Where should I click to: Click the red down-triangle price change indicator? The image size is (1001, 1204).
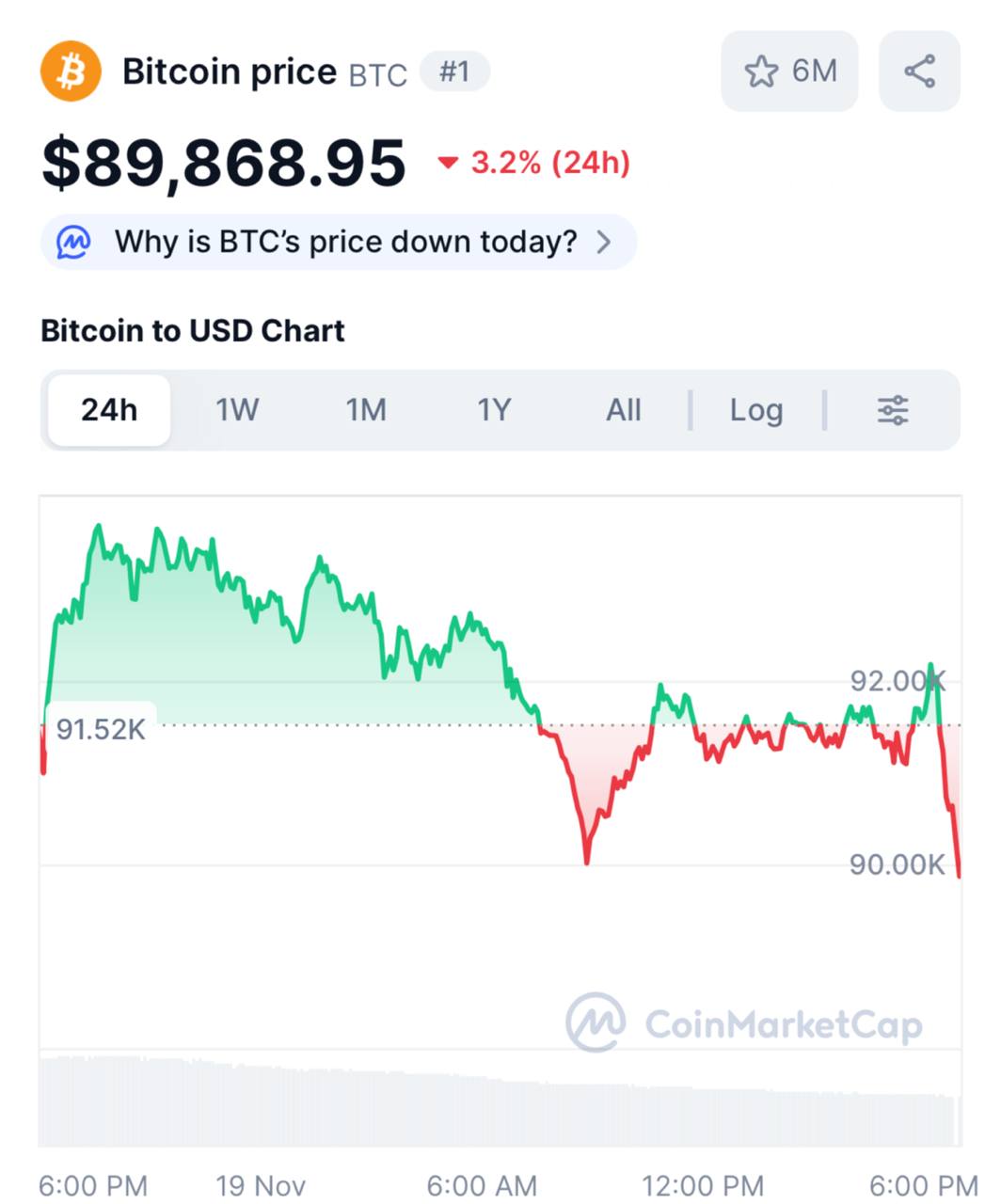pyautogui.click(x=448, y=164)
